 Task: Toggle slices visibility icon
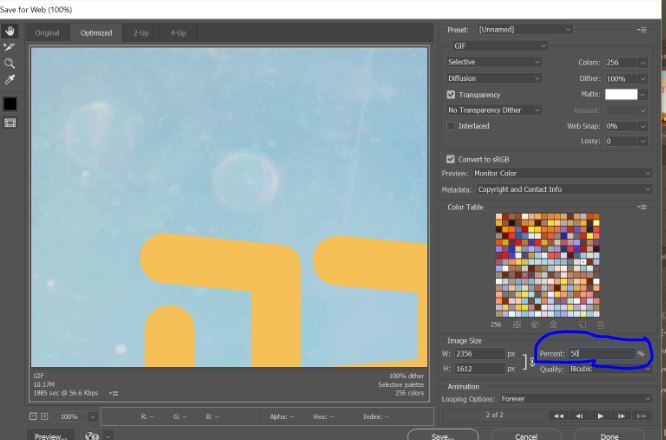10,123
